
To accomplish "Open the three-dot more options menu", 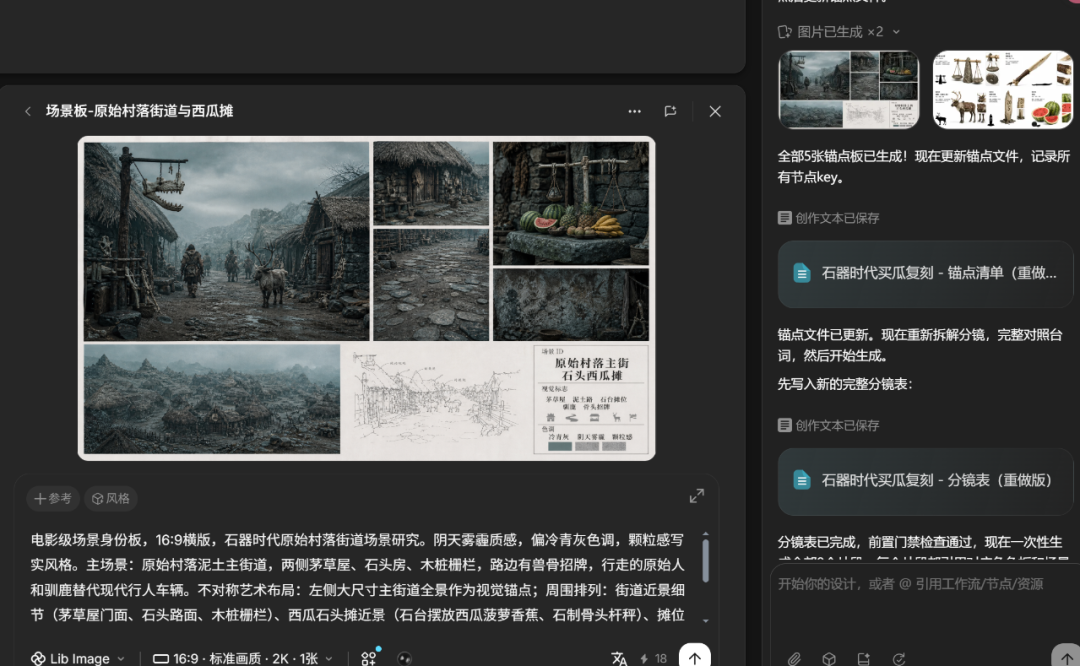I will coord(634,111).
